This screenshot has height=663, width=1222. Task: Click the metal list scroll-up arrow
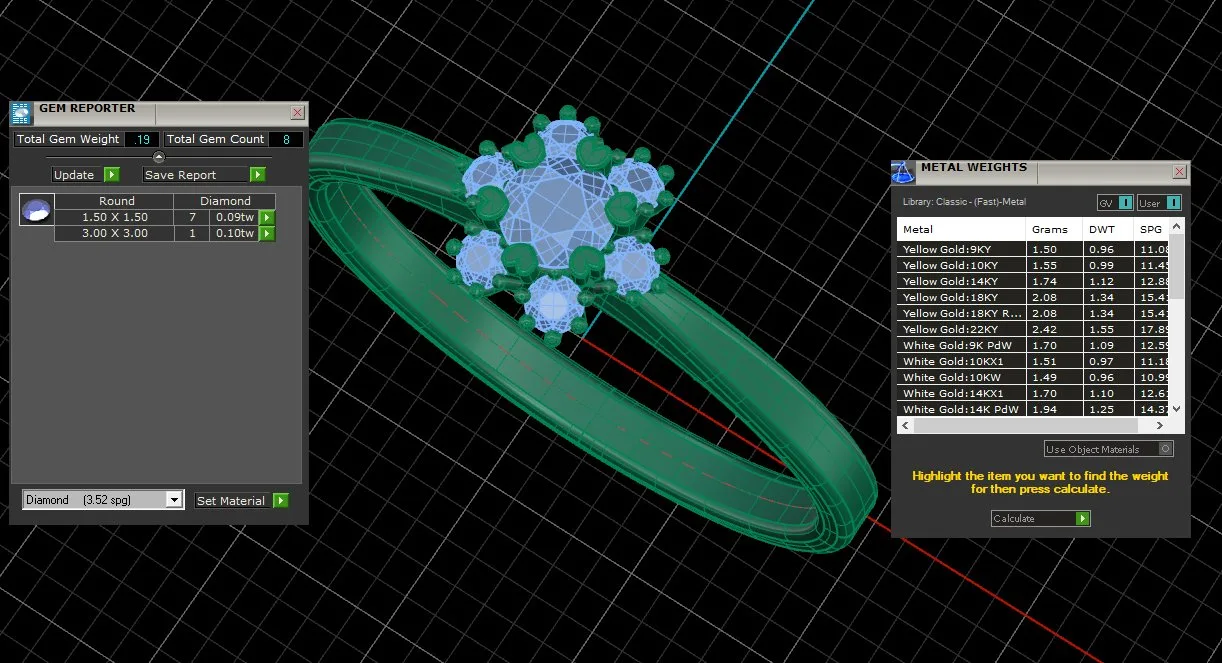[1177, 226]
